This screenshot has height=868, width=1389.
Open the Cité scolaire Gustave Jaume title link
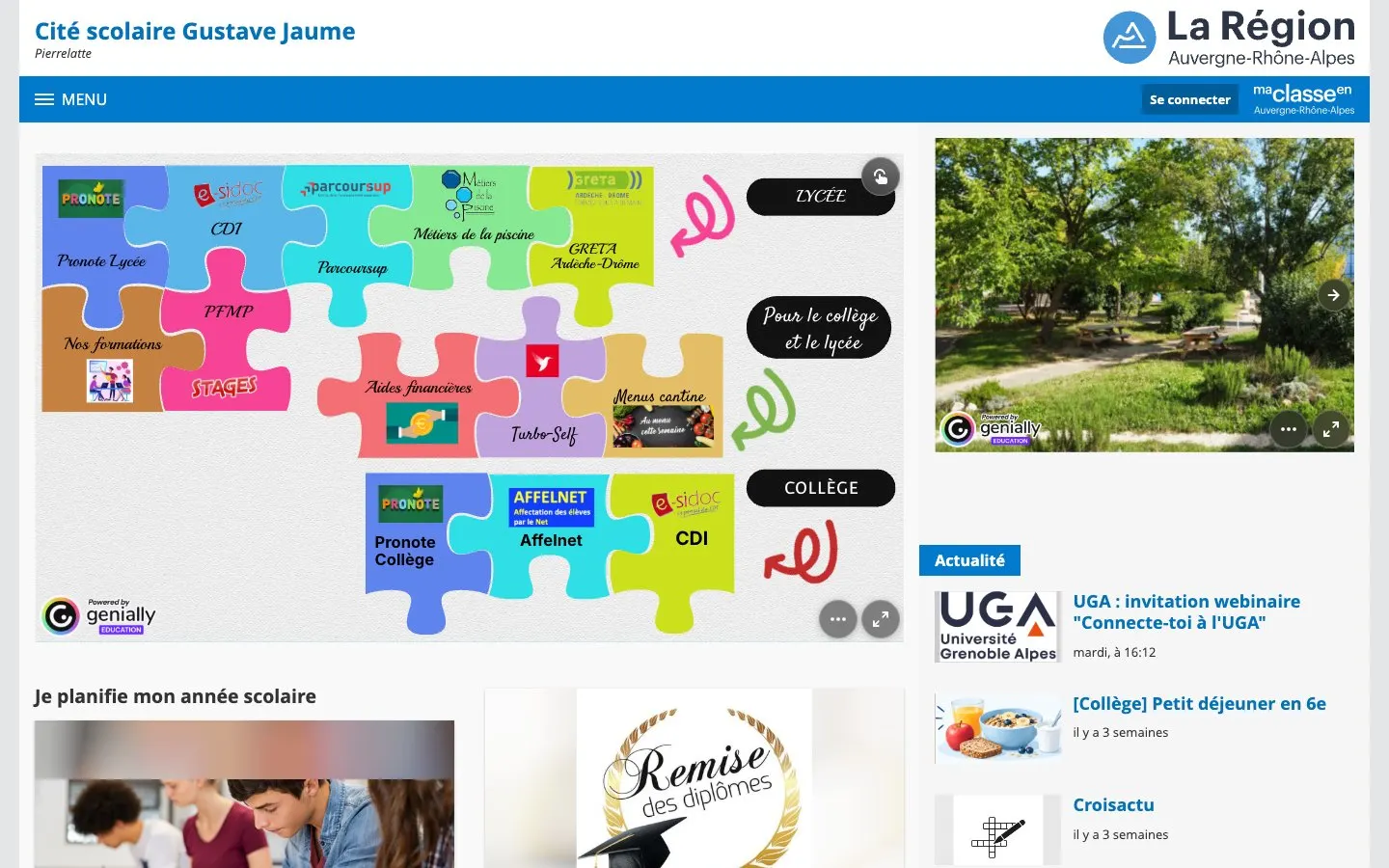pyautogui.click(x=195, y=31)
